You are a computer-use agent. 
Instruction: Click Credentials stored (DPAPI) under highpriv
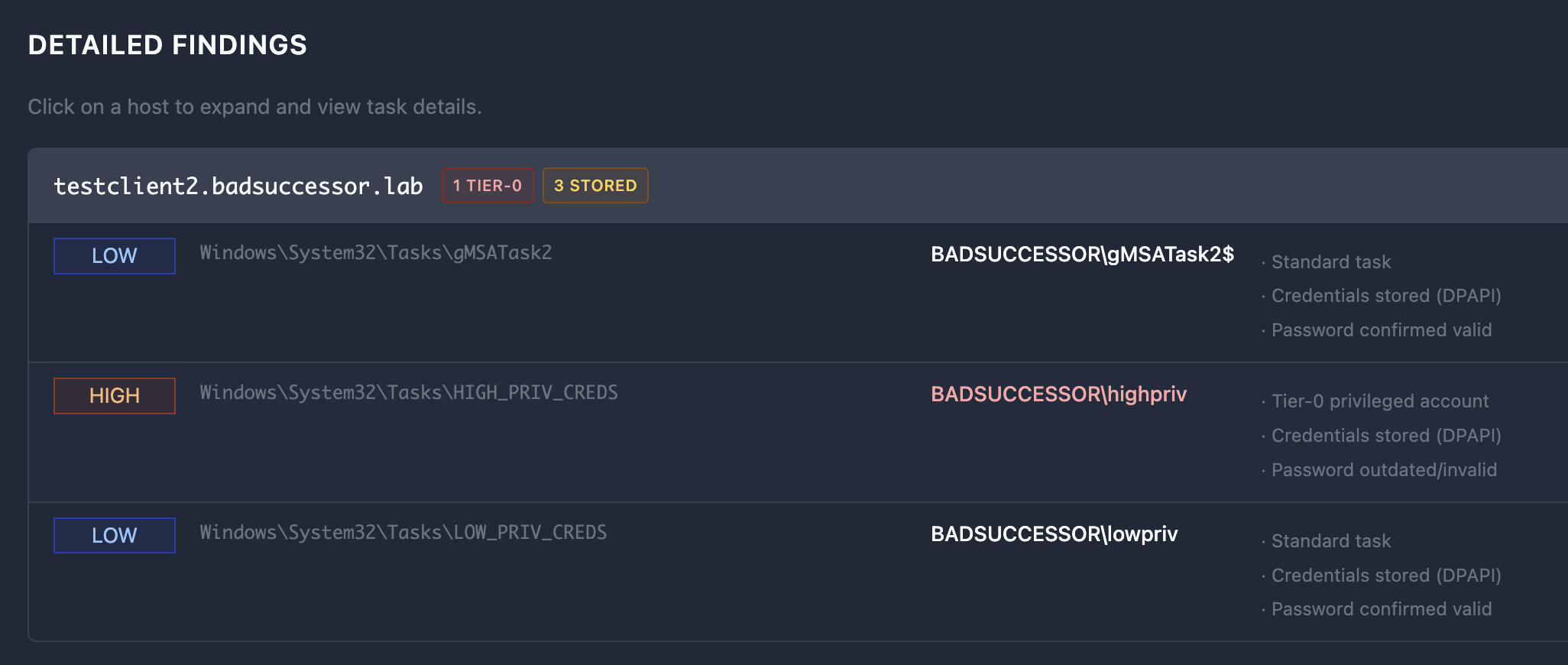[1385, 436]
